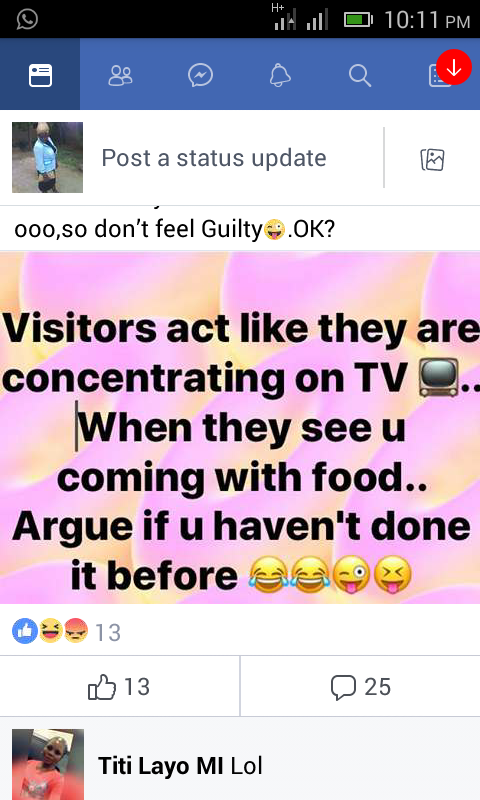Open the photo upload icon
The image size is (480, 800).
point(432,159)
